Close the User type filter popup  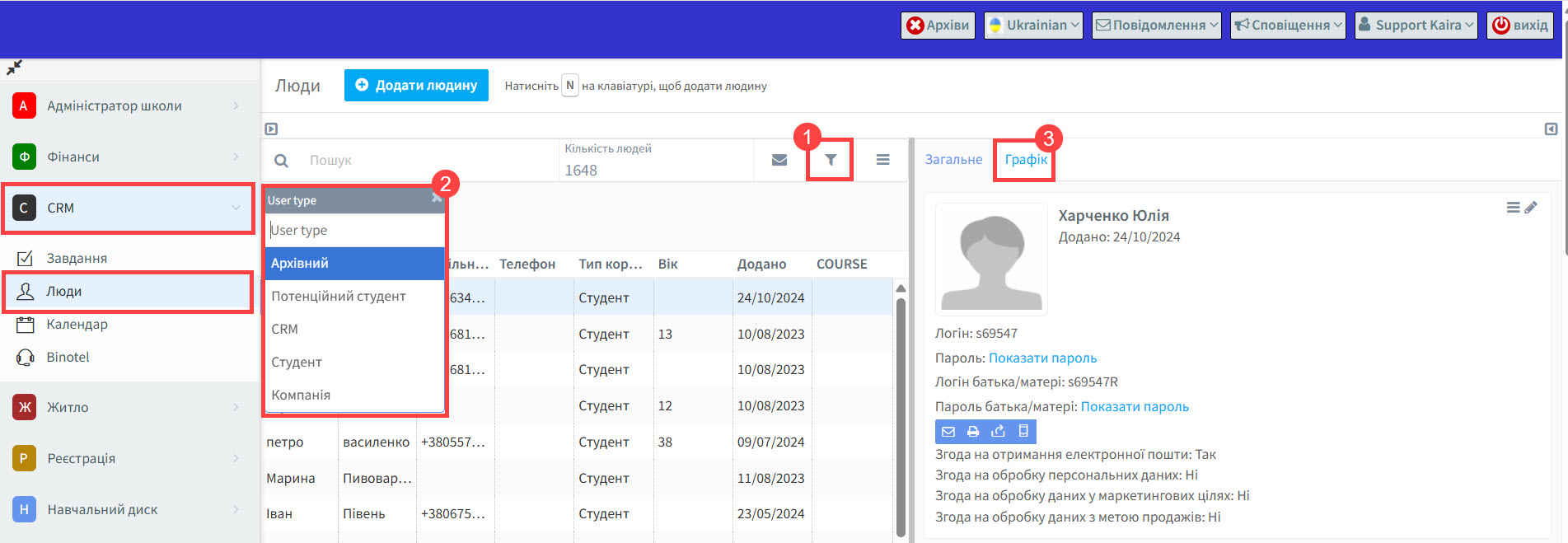(437, 199)
